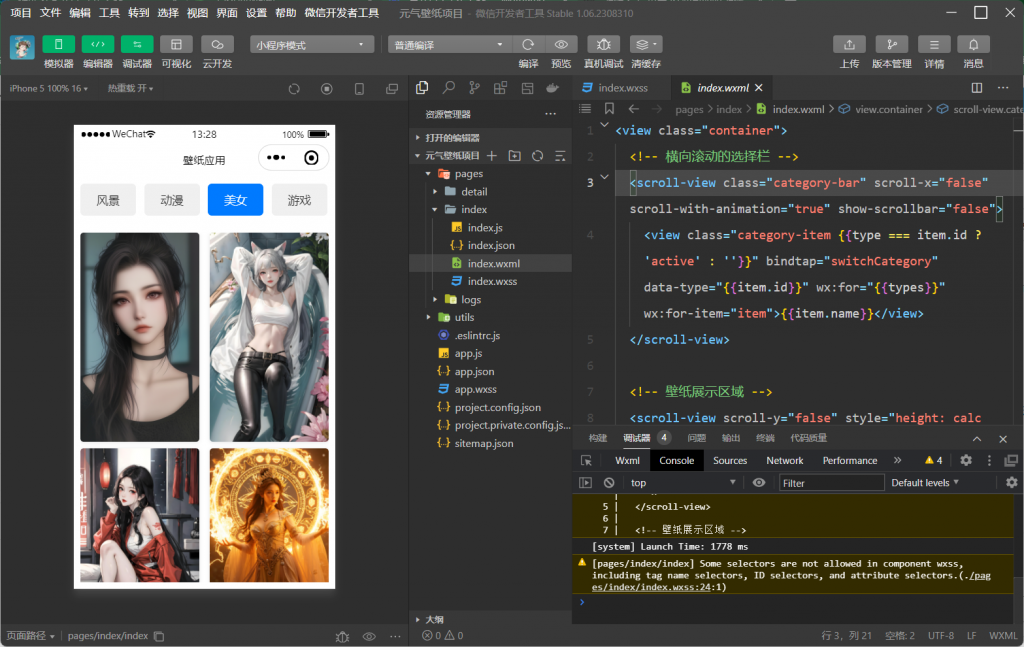Viewport: 1024px width, 647px height.
Task: Open 版本管理 version control icon
Action: [891, 45]
